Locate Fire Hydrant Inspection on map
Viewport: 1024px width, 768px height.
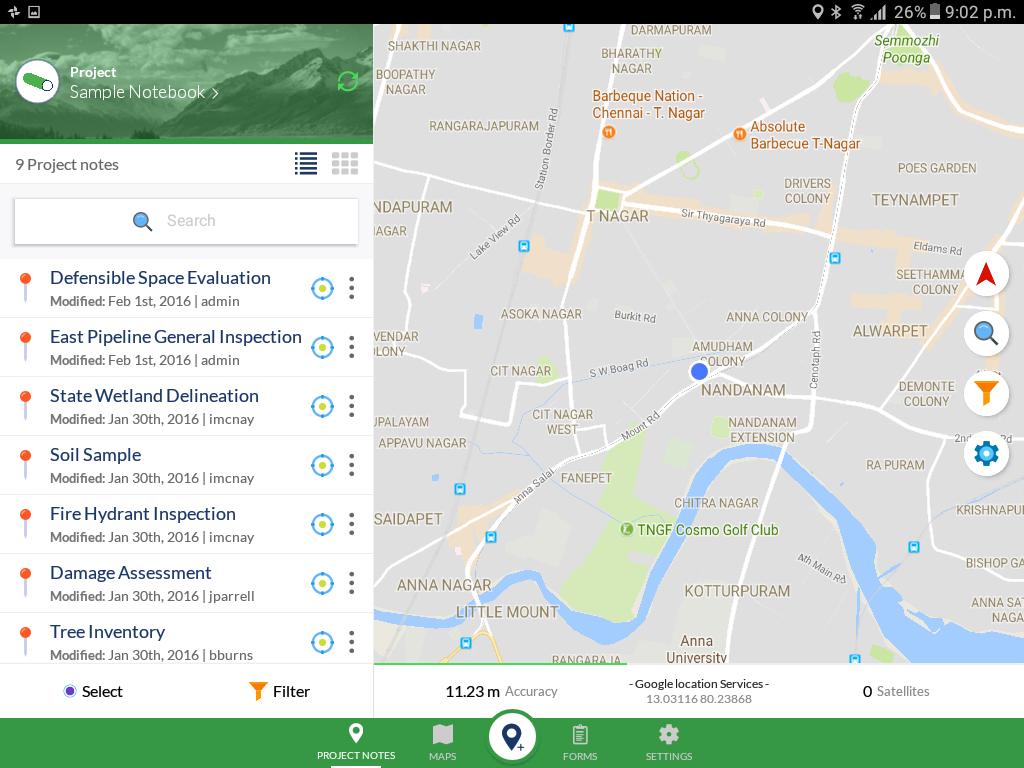pos(322,524)
